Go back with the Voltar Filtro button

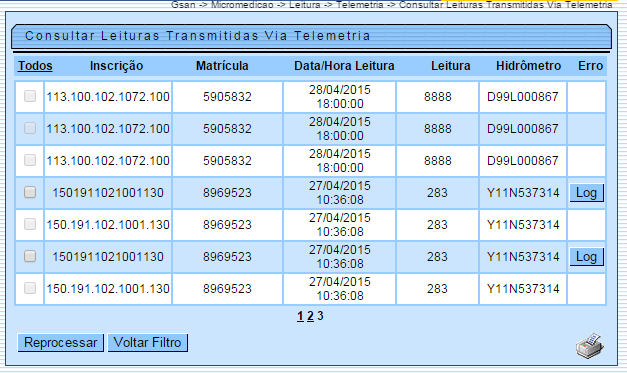[x=148, y=343]
